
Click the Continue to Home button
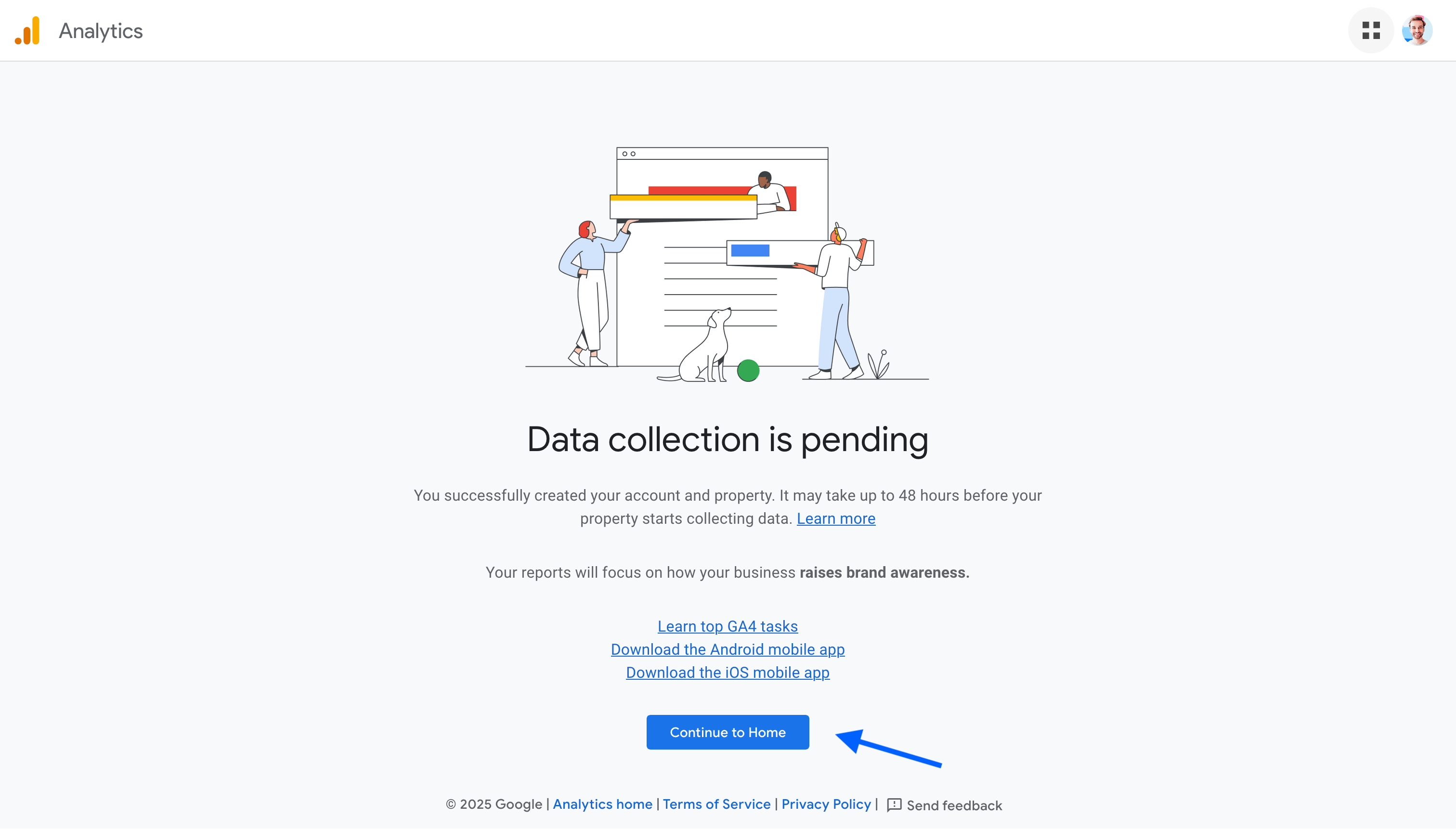[x=727, y=732]
